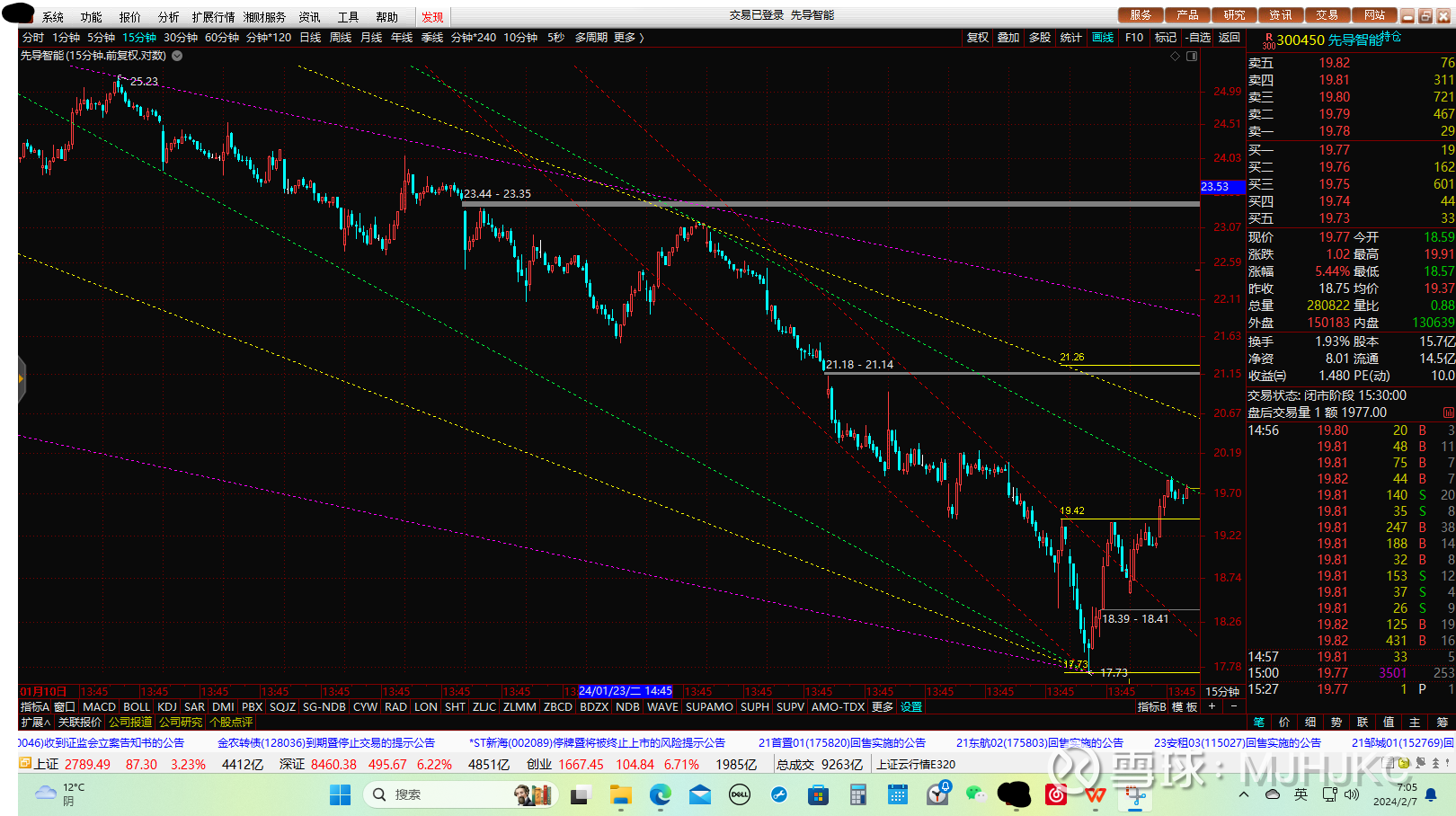Open the Calculator taskbar icon

pos(858,794)
